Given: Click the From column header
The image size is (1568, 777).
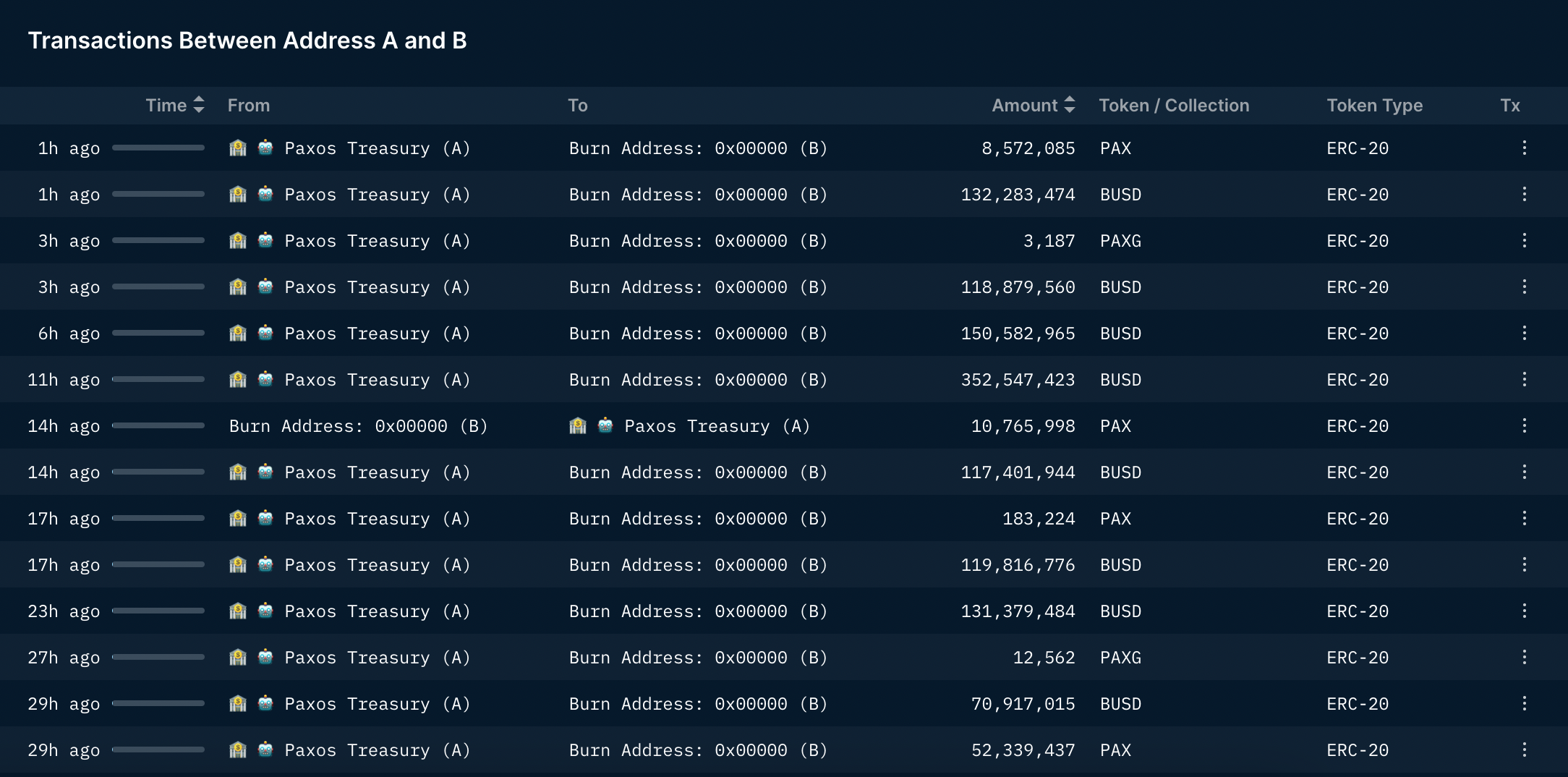Looking at the screenshot, I should tap(249, 106).
